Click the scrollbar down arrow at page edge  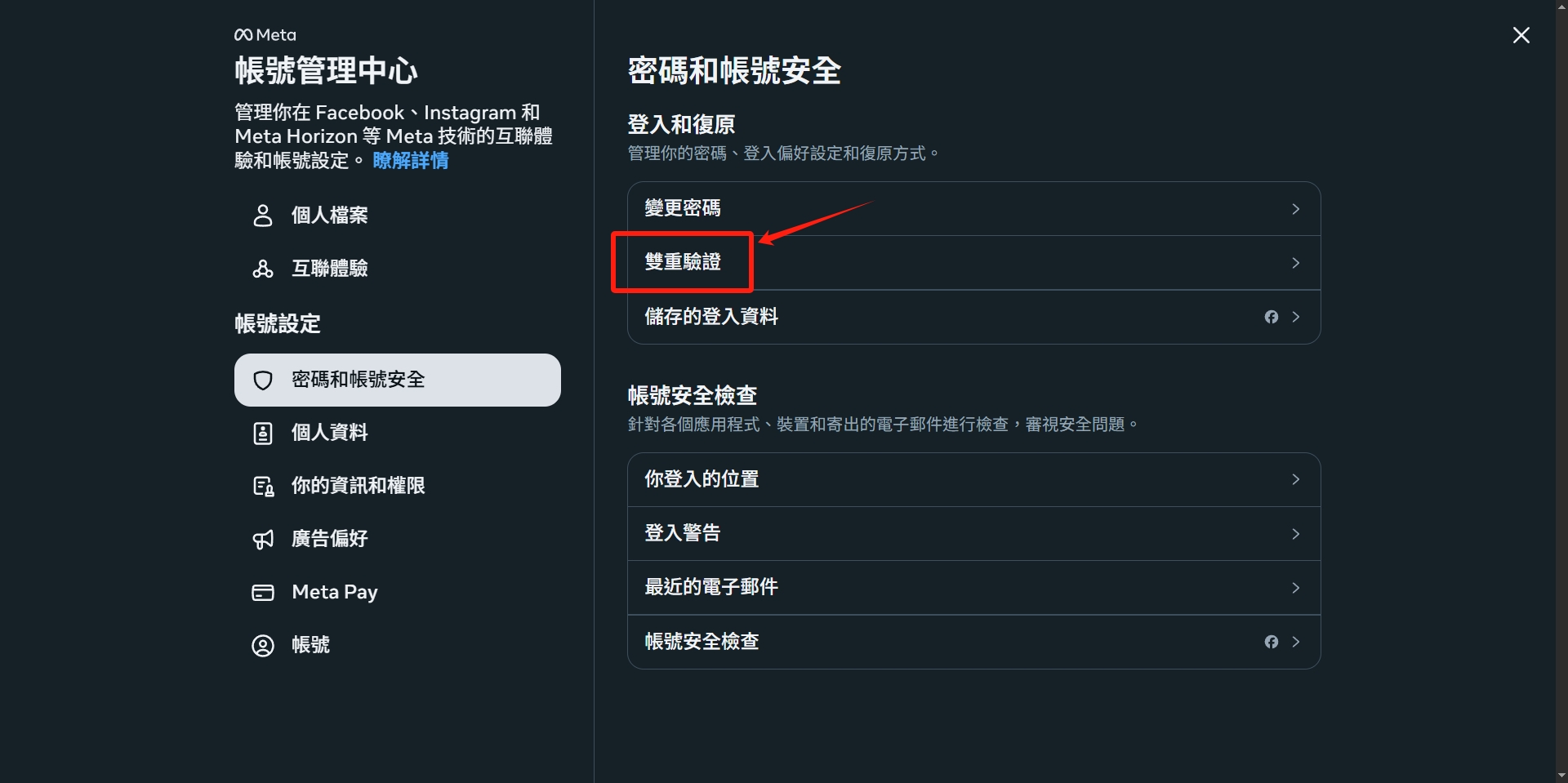(x=1561, y=776)
